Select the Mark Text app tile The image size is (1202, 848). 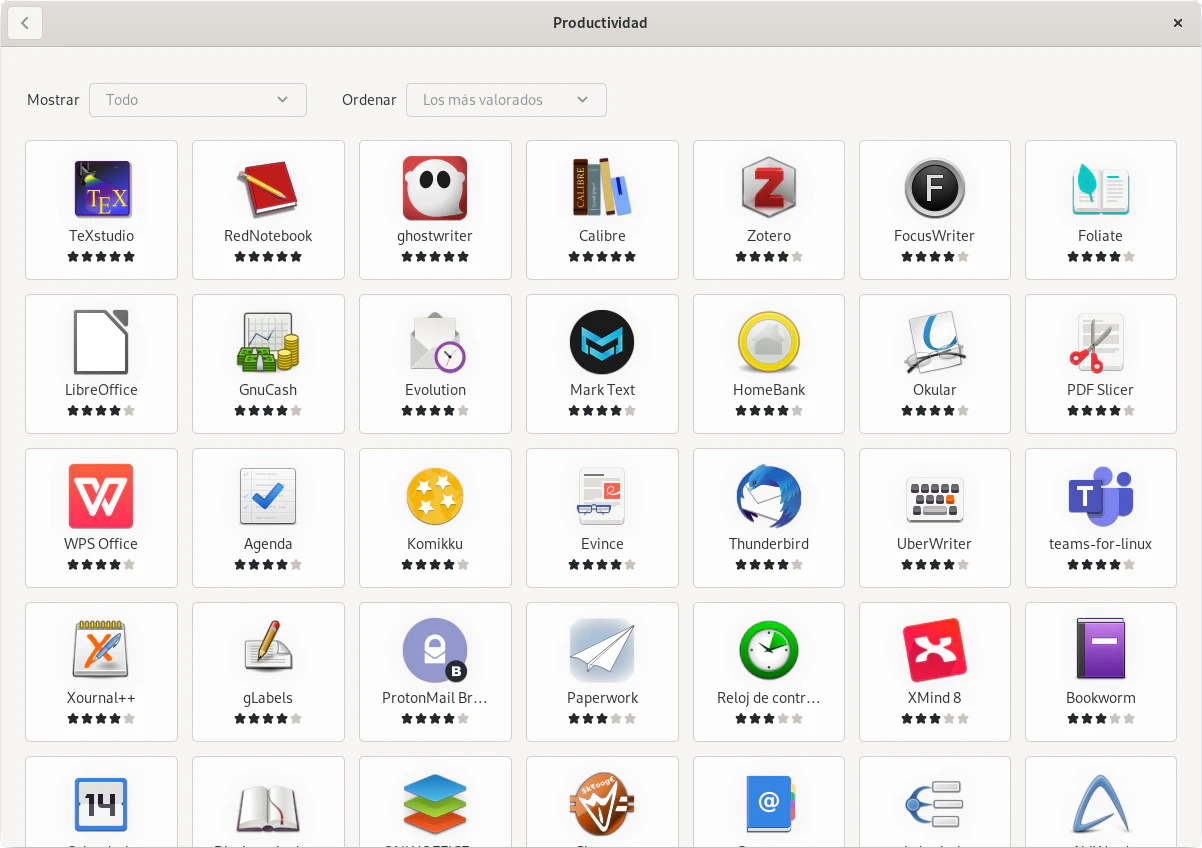tap(602, 364)
